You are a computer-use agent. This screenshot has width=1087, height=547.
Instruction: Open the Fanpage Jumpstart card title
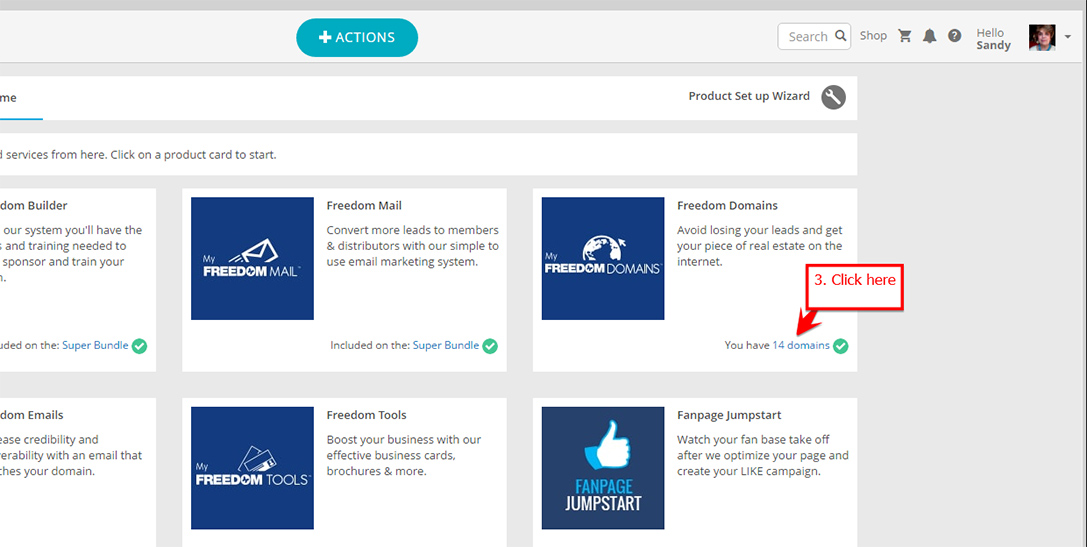tap(729, 415)
